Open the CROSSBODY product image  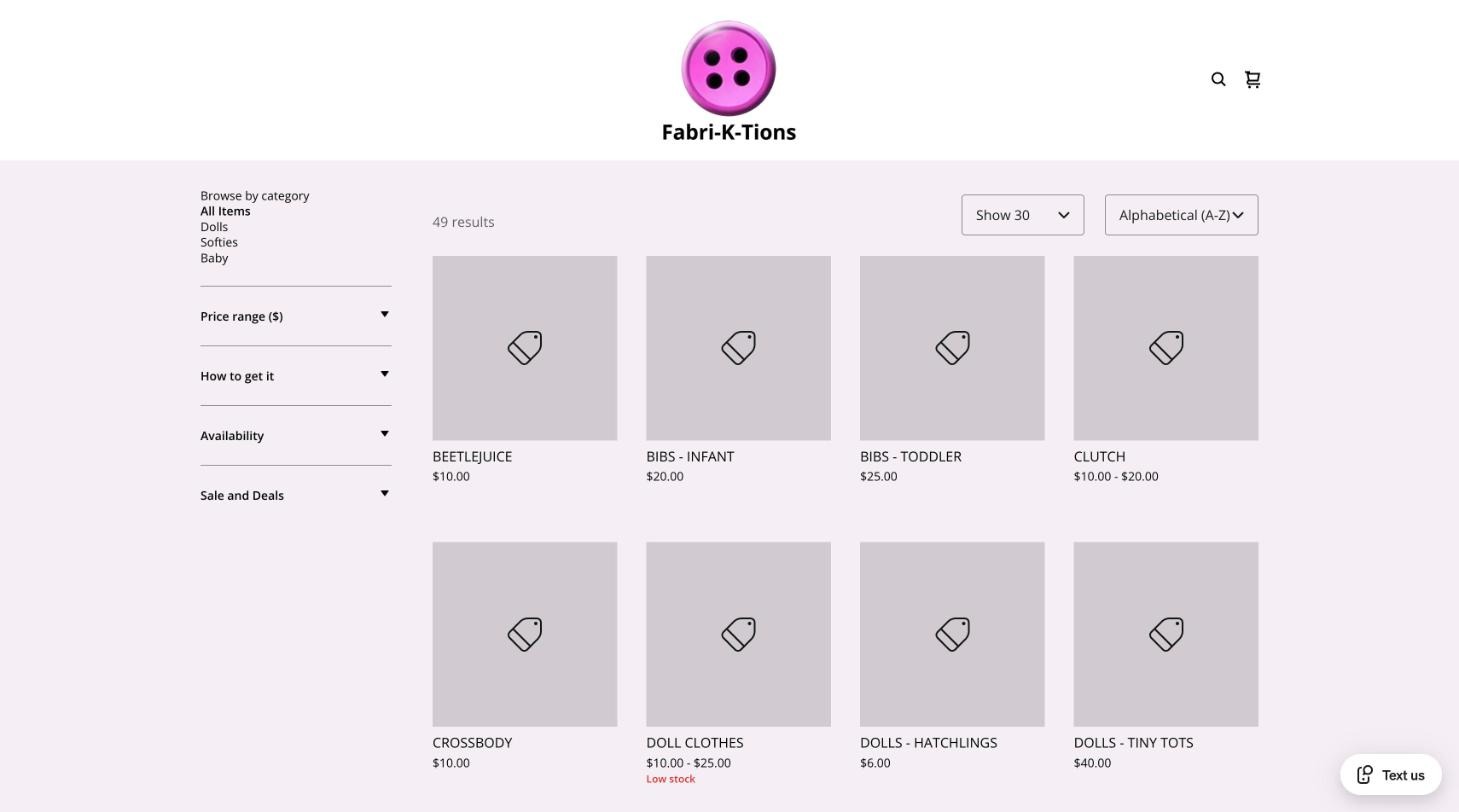click(524, 634)
